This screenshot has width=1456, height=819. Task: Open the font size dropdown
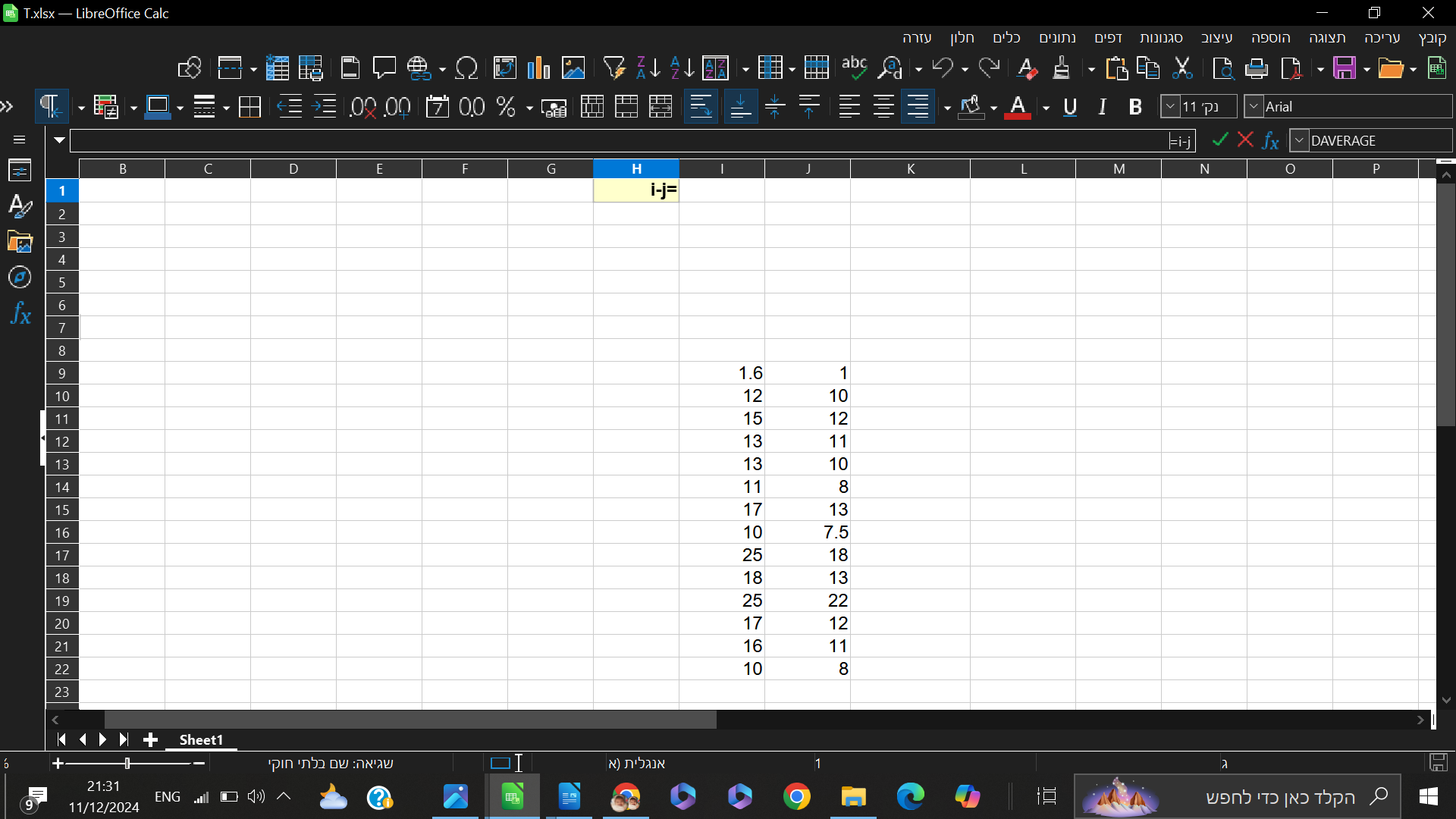tap(1170, 107)
